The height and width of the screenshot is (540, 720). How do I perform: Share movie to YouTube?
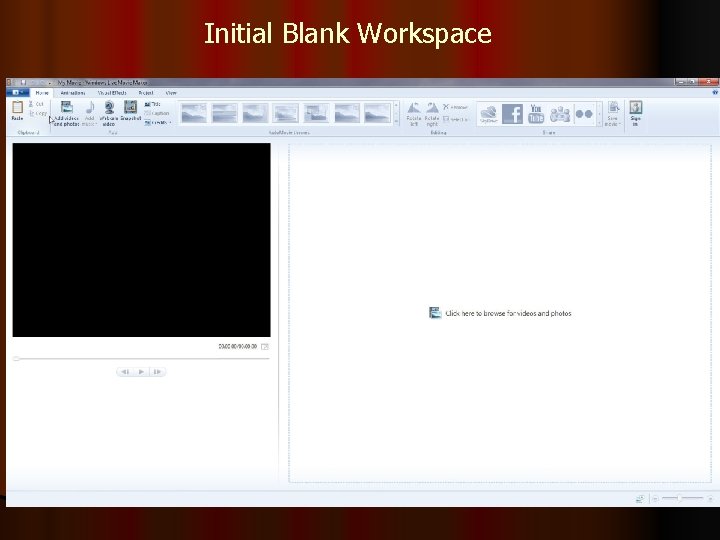click(536, 114)
